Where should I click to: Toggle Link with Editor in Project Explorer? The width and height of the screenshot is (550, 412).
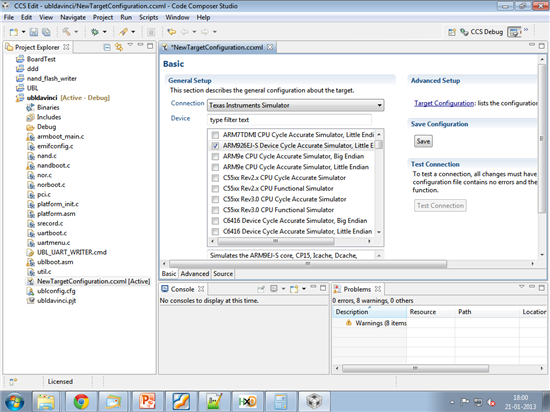click(x=119, y=47)
